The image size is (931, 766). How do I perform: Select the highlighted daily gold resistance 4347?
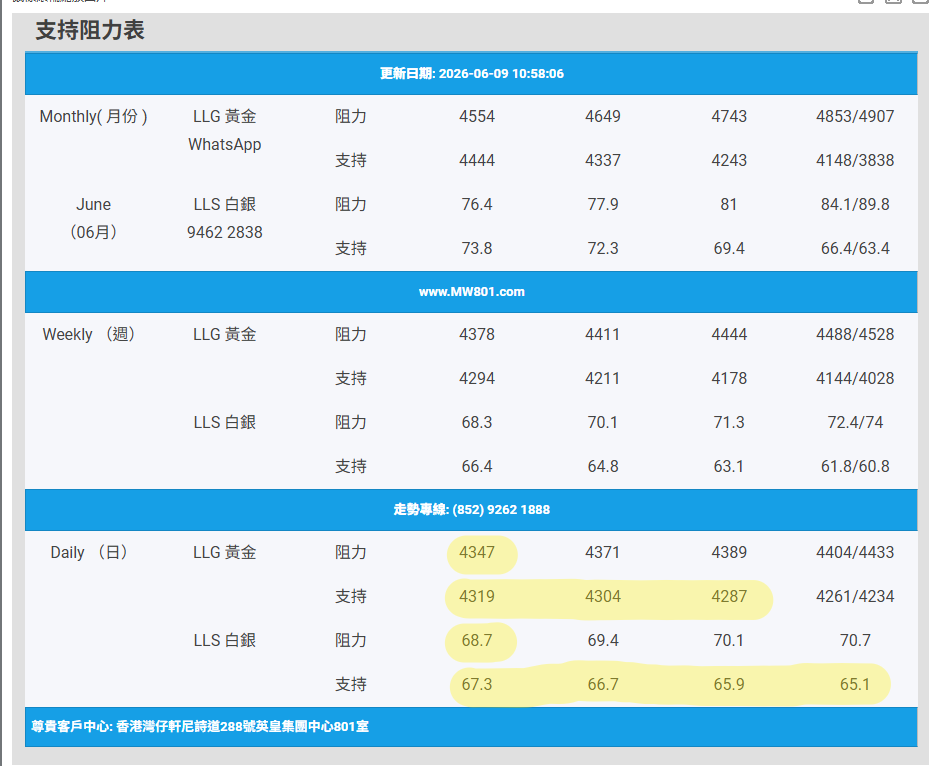click(x=477, y=552)
